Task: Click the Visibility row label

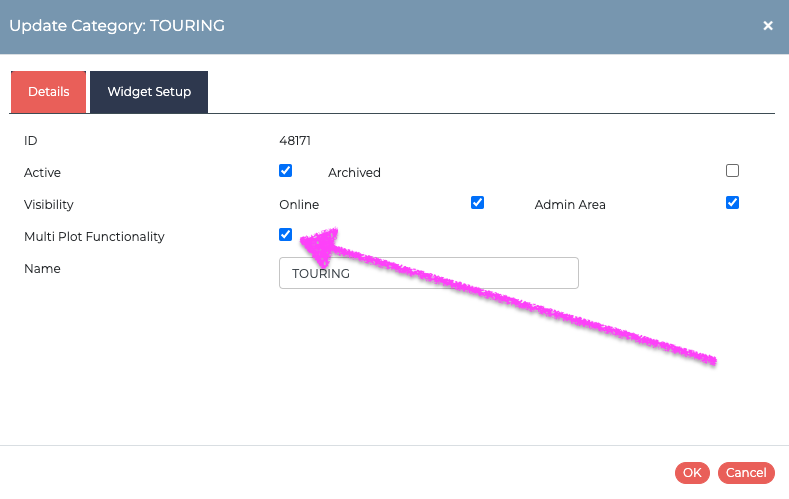Action: [49, 205]
